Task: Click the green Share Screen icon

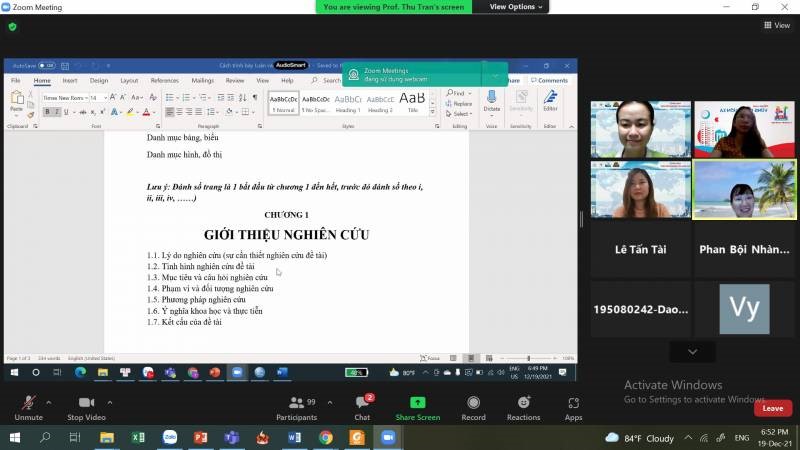Action: click(x=417, y=404)
